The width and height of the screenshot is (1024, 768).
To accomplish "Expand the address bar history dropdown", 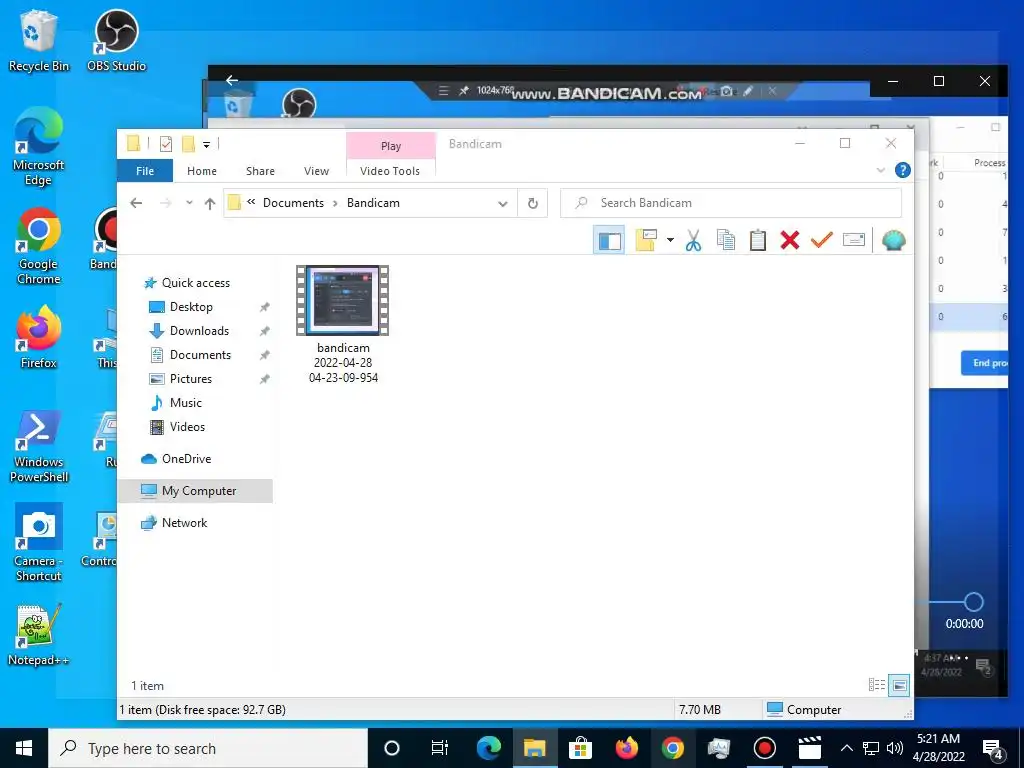I will [503, 203].
